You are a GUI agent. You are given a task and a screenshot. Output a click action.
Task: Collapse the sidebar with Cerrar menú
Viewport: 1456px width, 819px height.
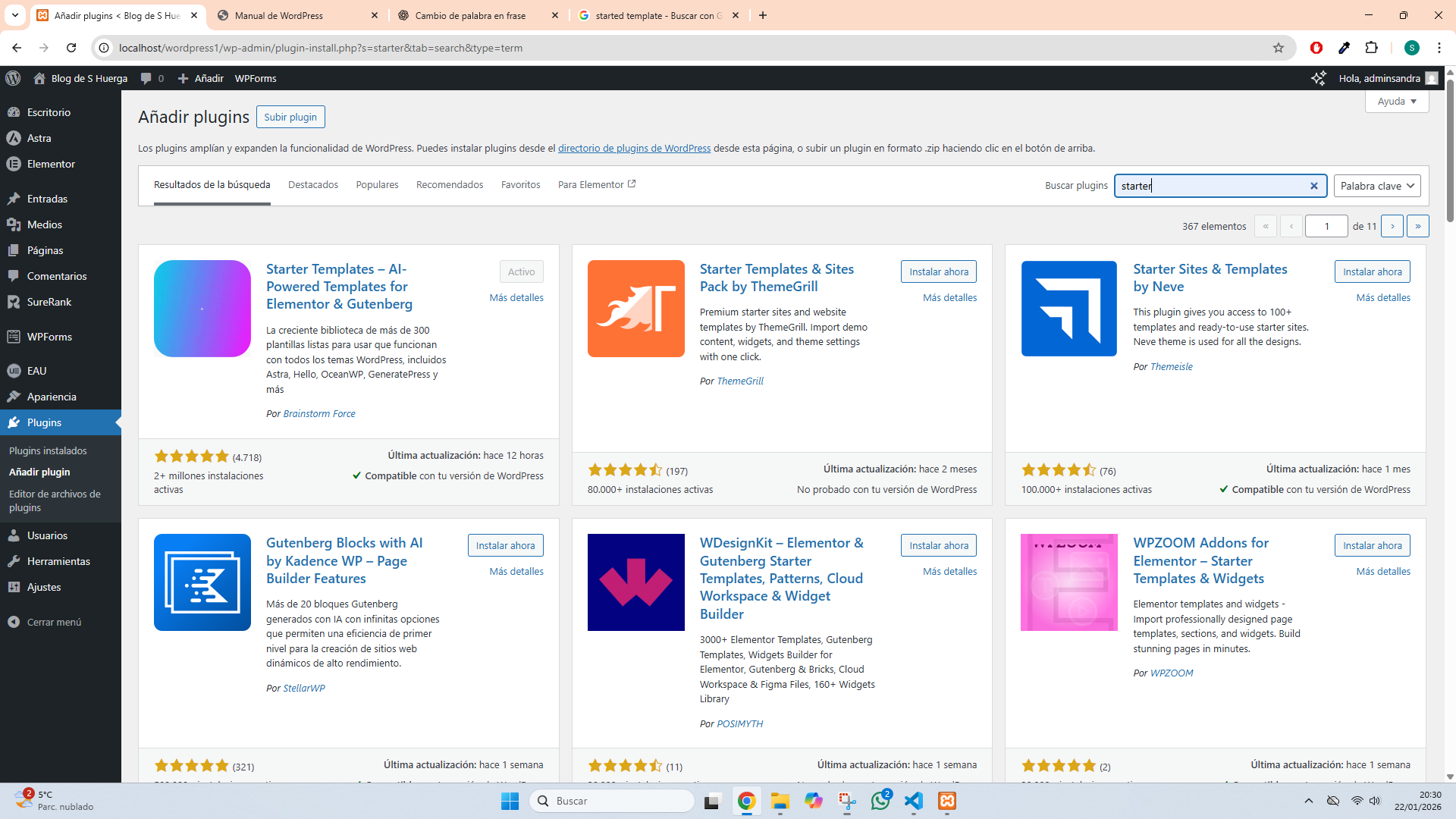tap(53, 622)
